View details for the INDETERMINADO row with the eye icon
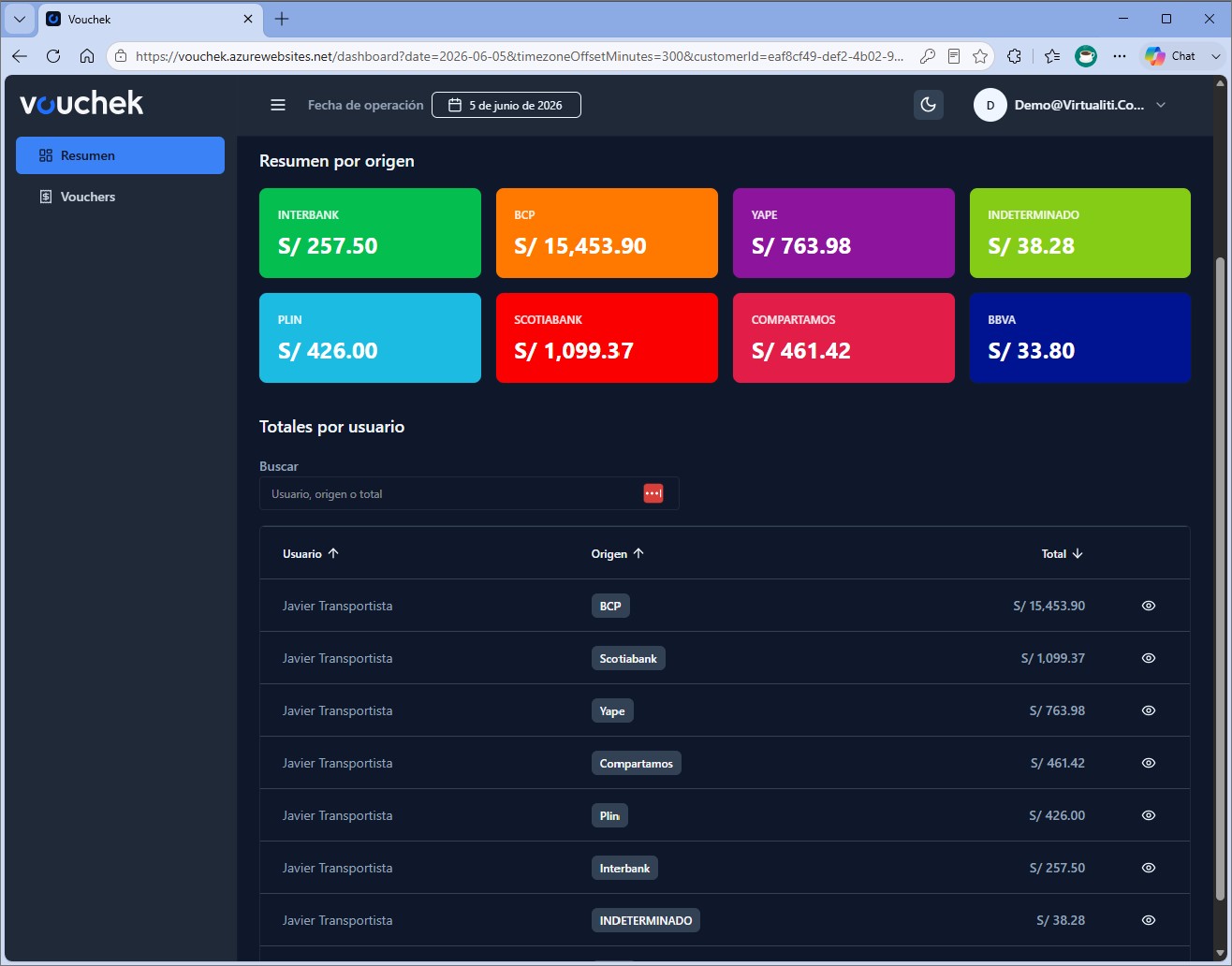 point(1149,920)
